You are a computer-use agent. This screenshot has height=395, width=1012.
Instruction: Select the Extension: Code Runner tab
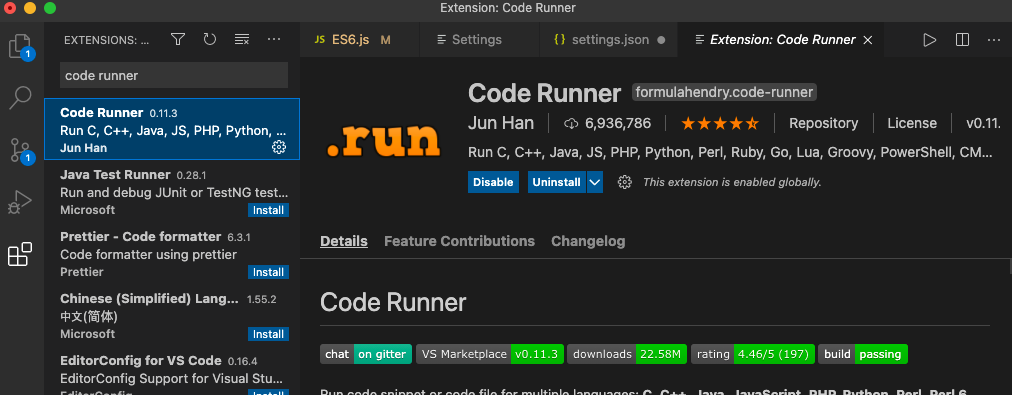(782, 40)
